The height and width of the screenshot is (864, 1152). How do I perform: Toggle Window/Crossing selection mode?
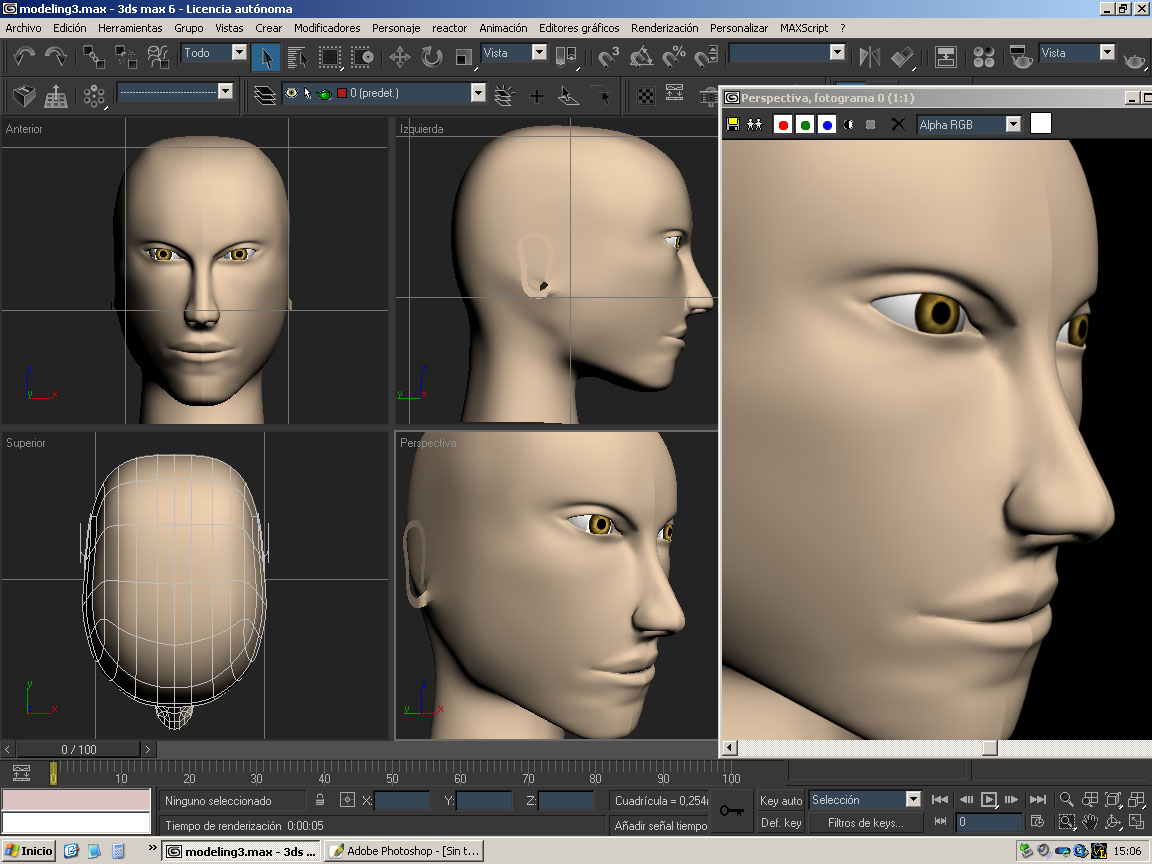tap(361, 57)
